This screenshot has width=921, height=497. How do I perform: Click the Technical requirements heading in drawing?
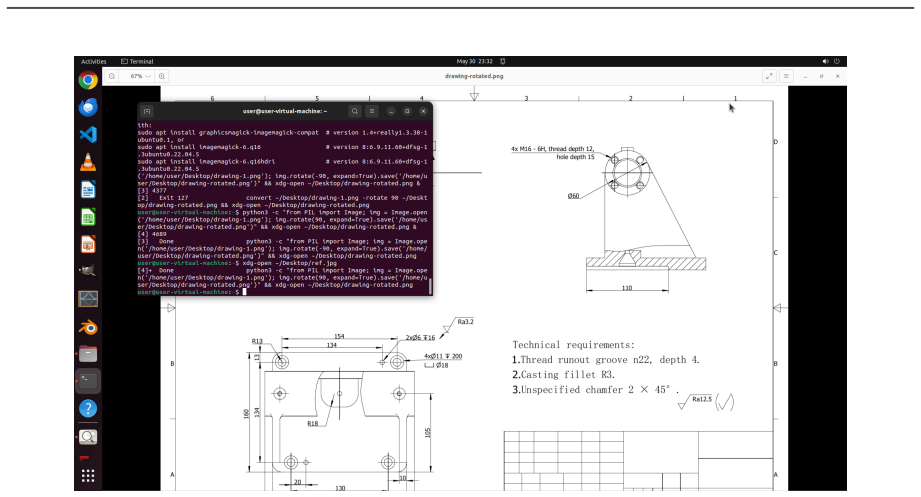tap(573, 345)
